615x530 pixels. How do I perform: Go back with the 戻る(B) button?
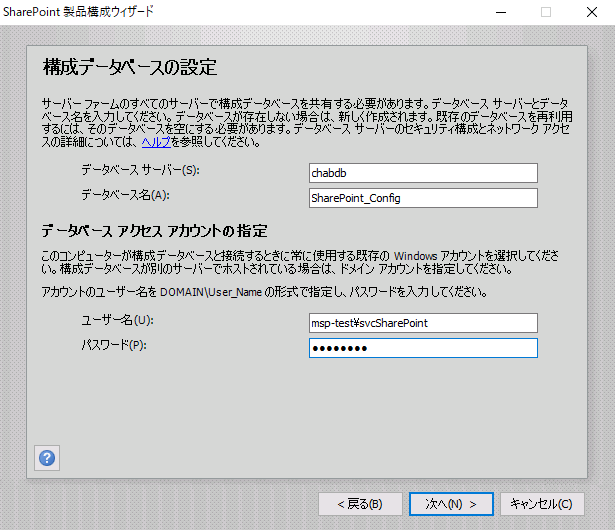(360, 504)
